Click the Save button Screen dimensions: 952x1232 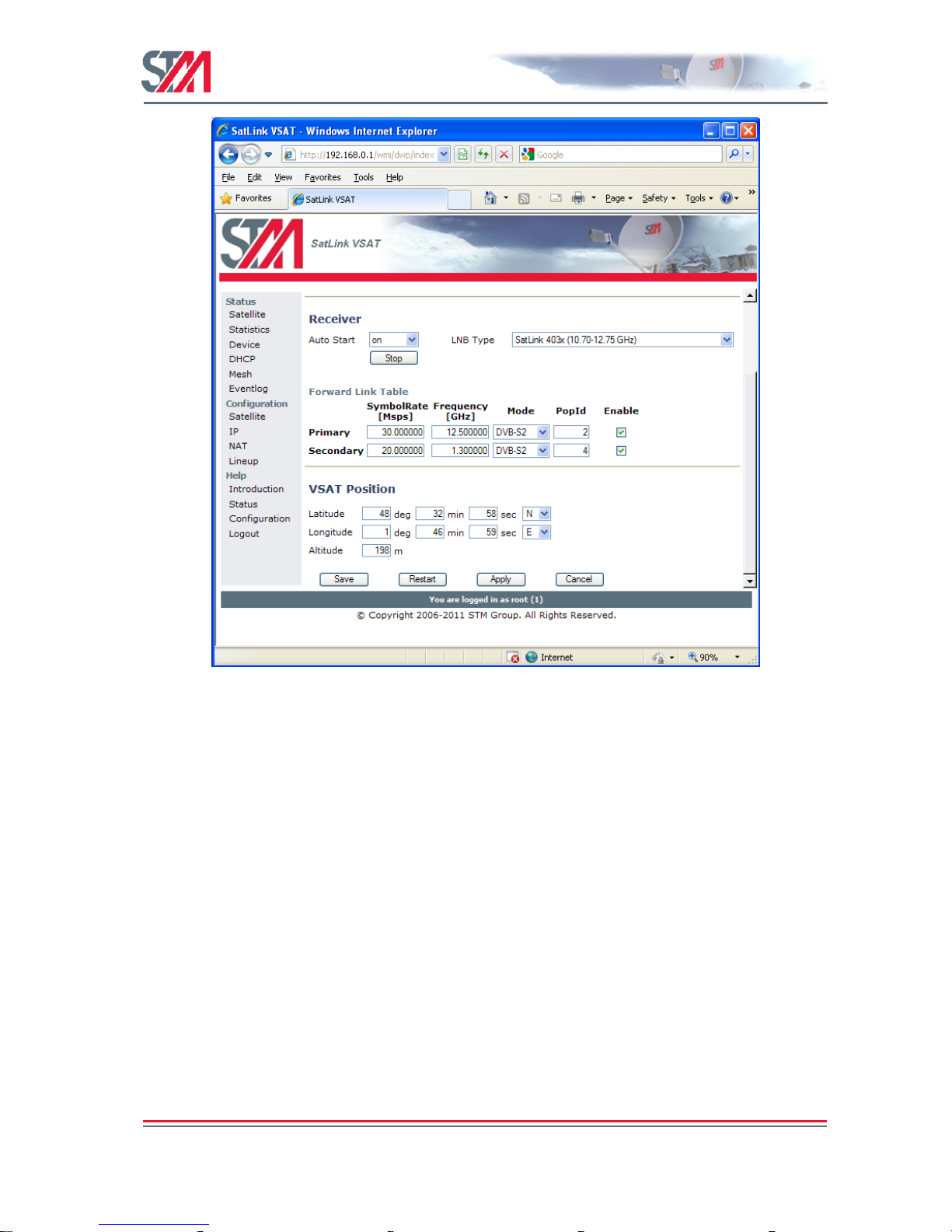[x=344, y=579]
